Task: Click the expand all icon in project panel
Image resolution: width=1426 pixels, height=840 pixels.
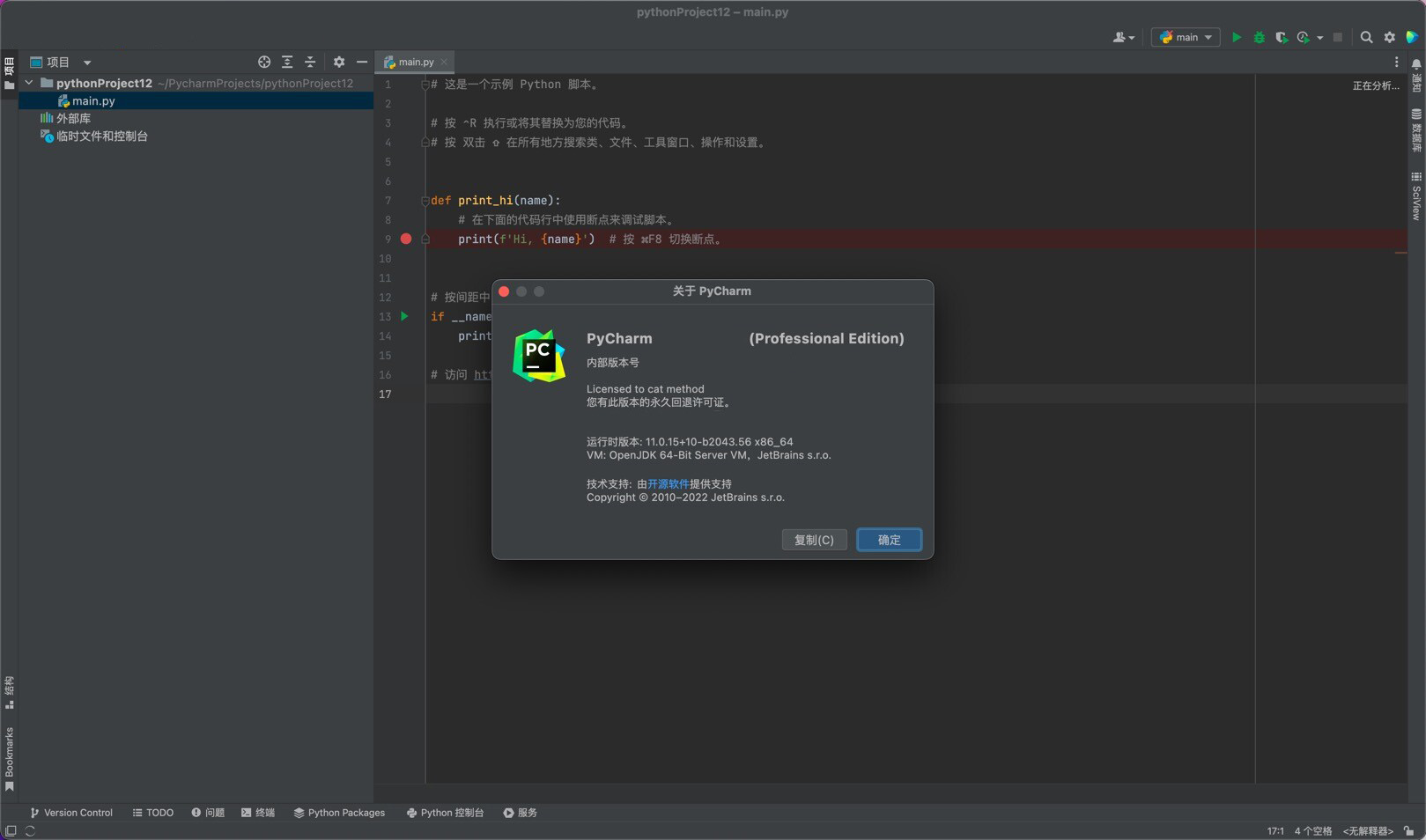Action: (x=287, y=62)
